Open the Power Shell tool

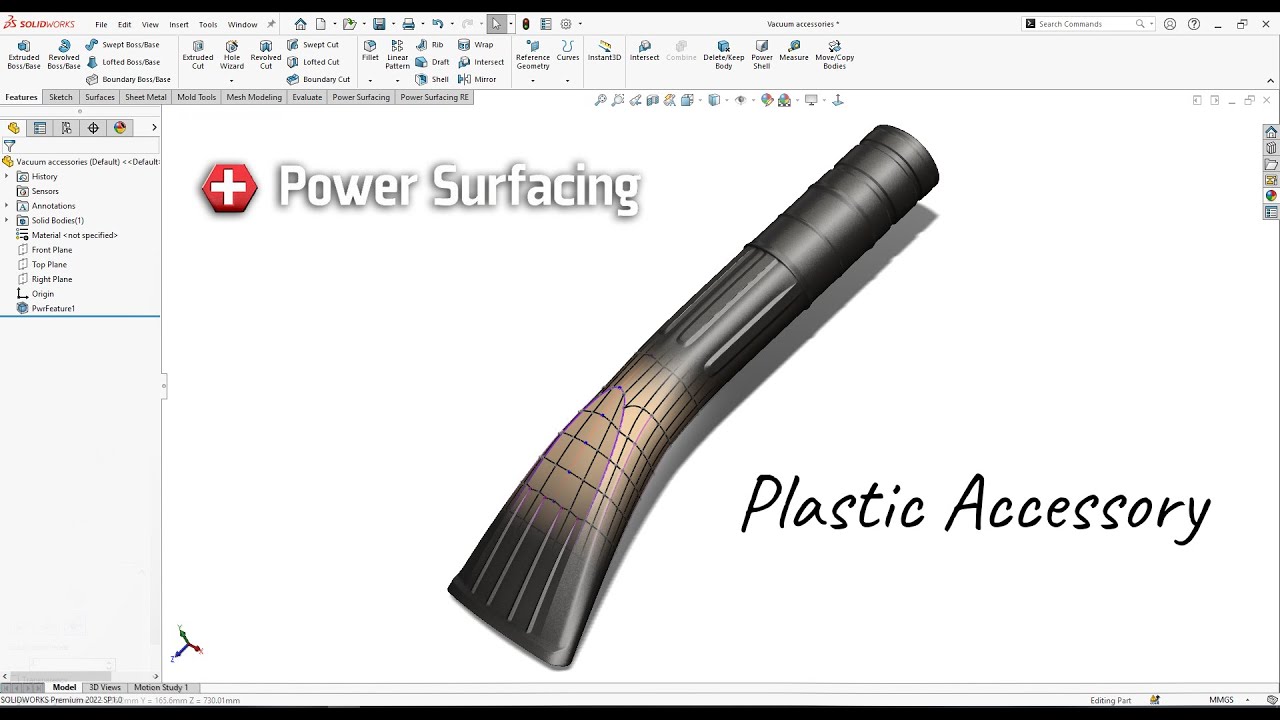tap(762, 54)
